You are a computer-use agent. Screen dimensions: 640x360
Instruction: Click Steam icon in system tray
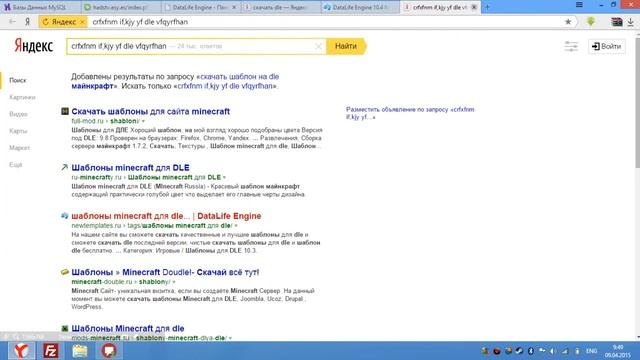tap(519, 351)
